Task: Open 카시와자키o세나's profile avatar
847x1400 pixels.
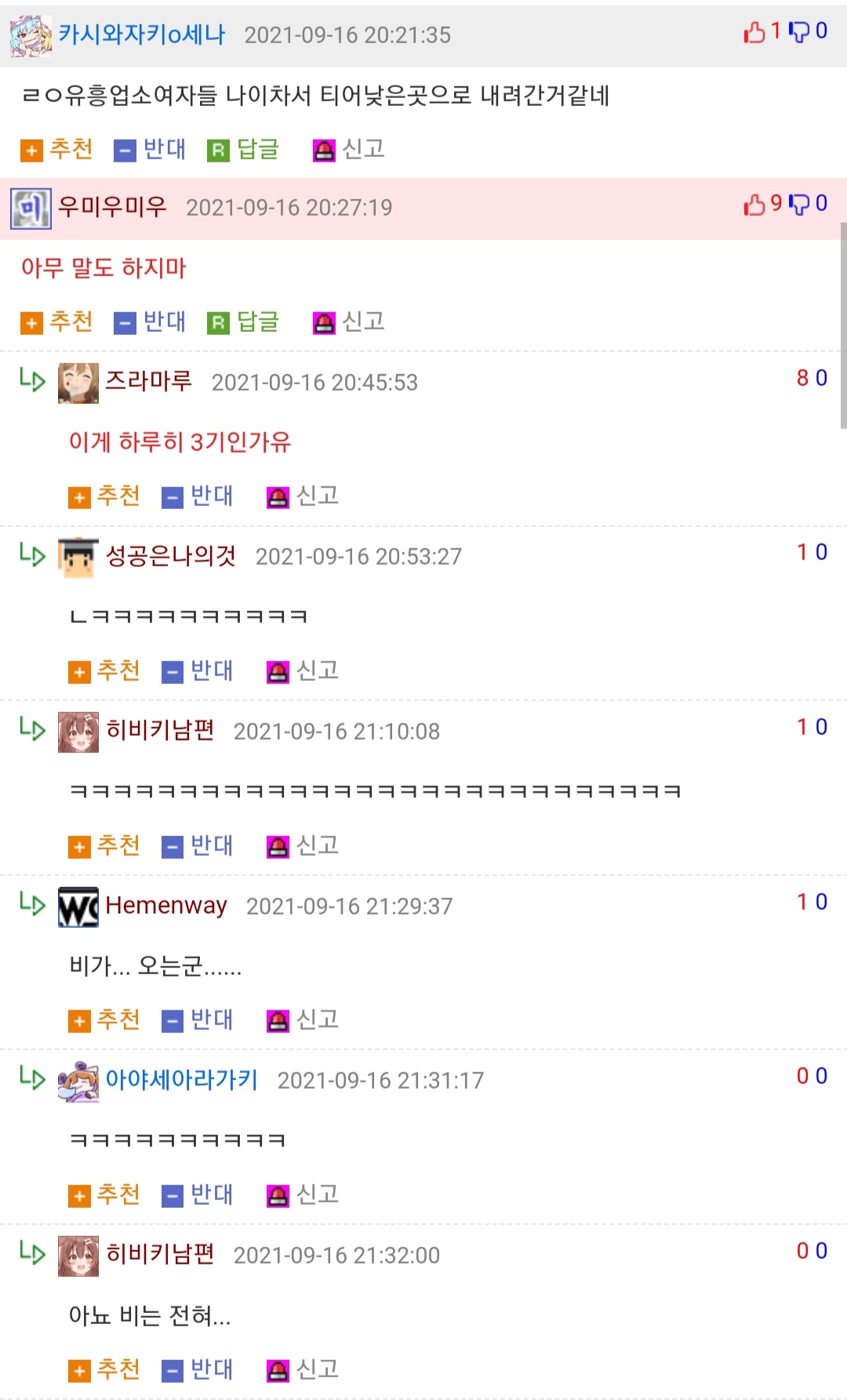Action: [x=31, y=35]
